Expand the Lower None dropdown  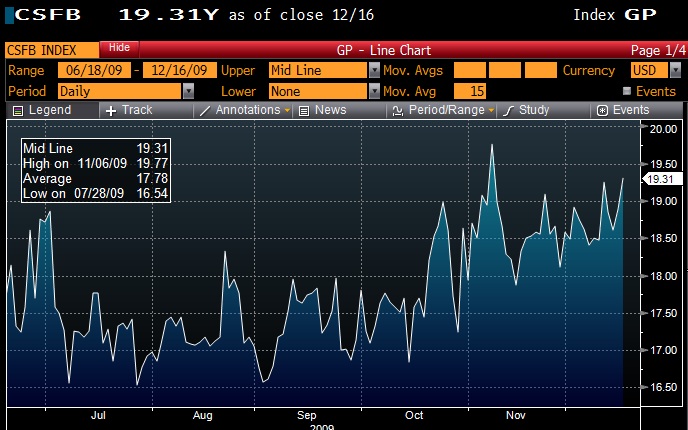[x=374, y=91]
